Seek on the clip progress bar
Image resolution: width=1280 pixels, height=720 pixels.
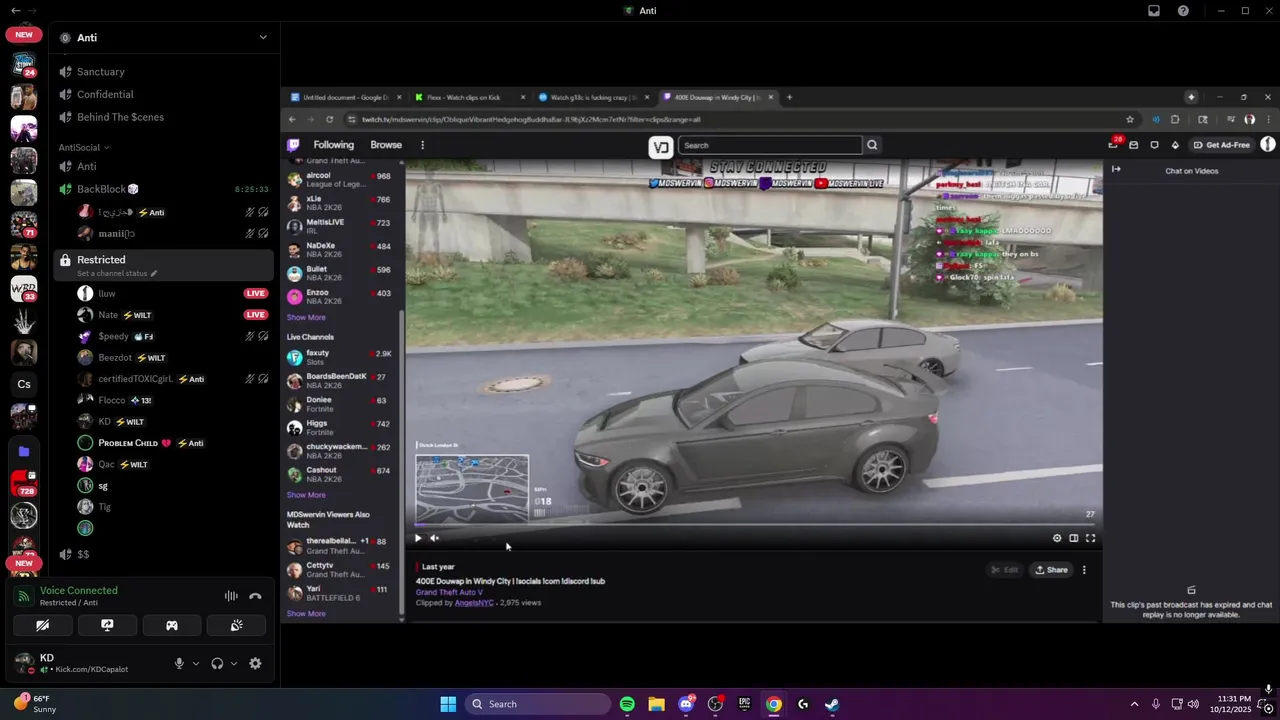point(754,525)
